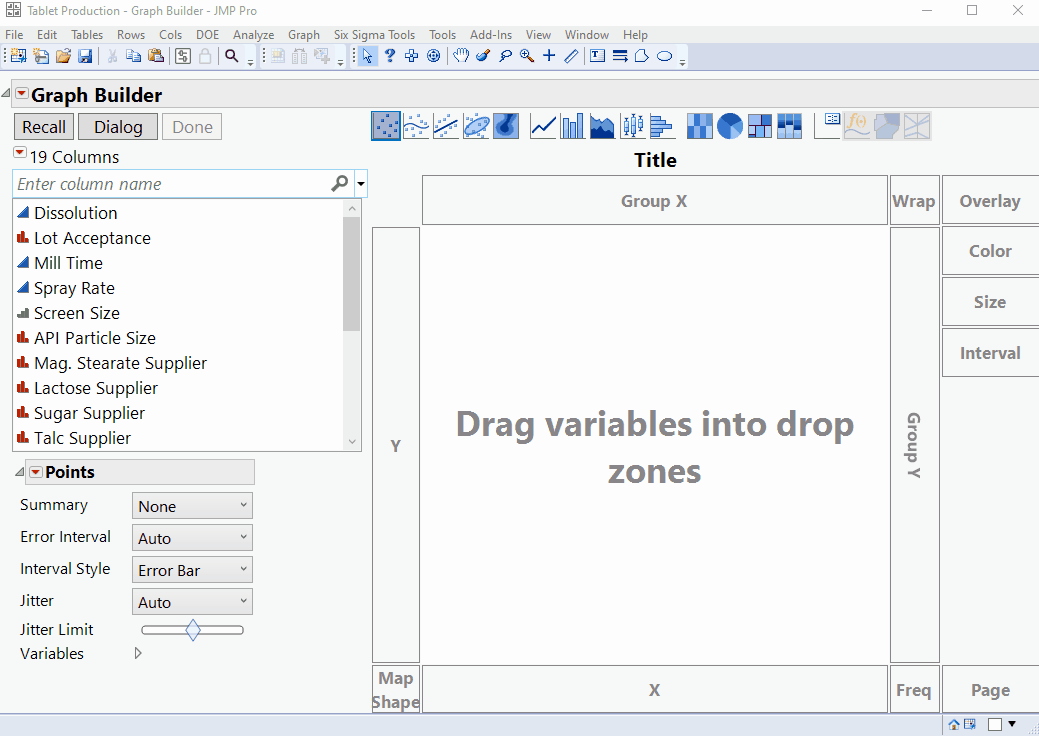Select the Heatmap element type
Viewport: 1039px width, 736px height.
coord(699,125)
